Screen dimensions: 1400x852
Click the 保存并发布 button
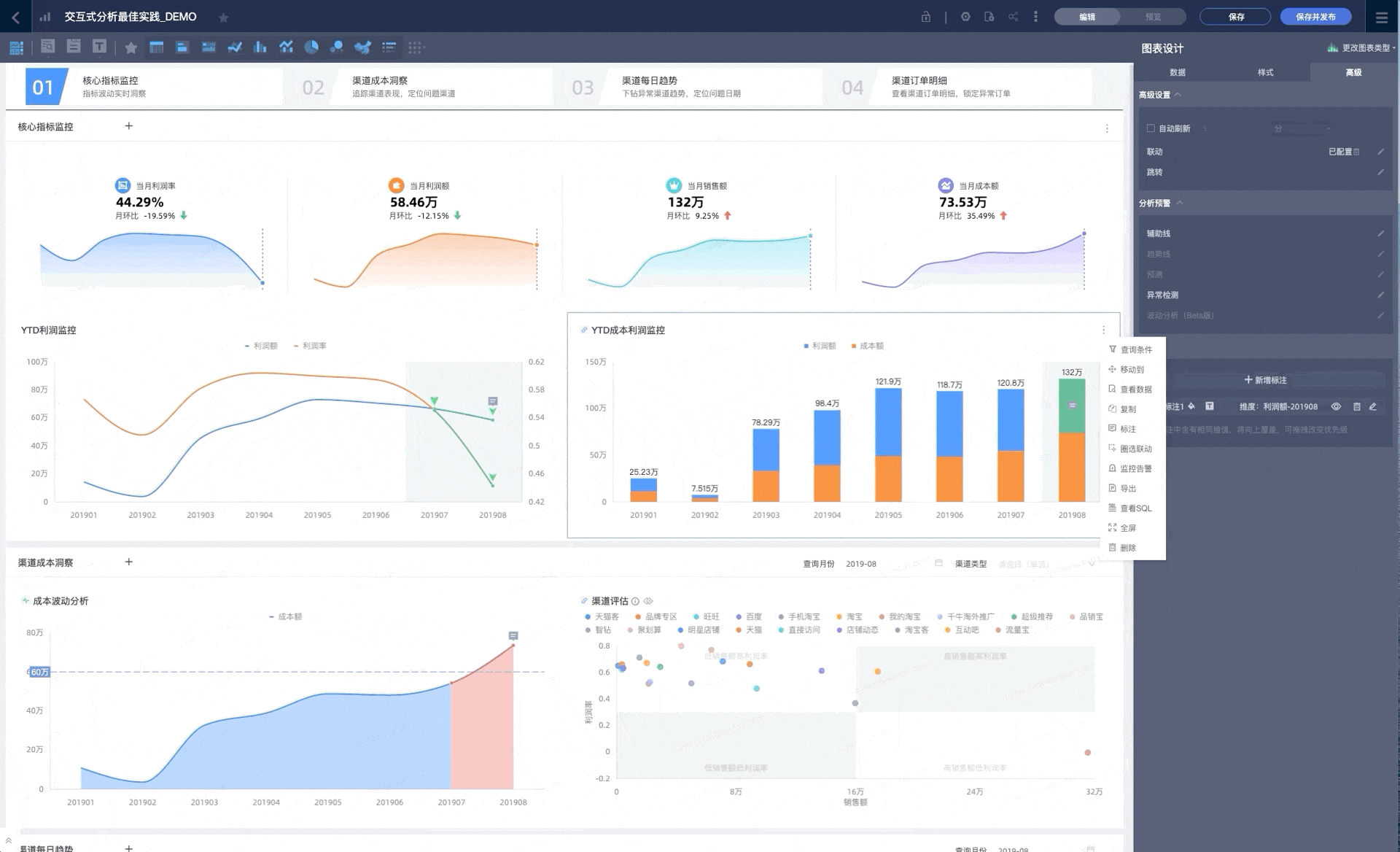coord(1315,16)
